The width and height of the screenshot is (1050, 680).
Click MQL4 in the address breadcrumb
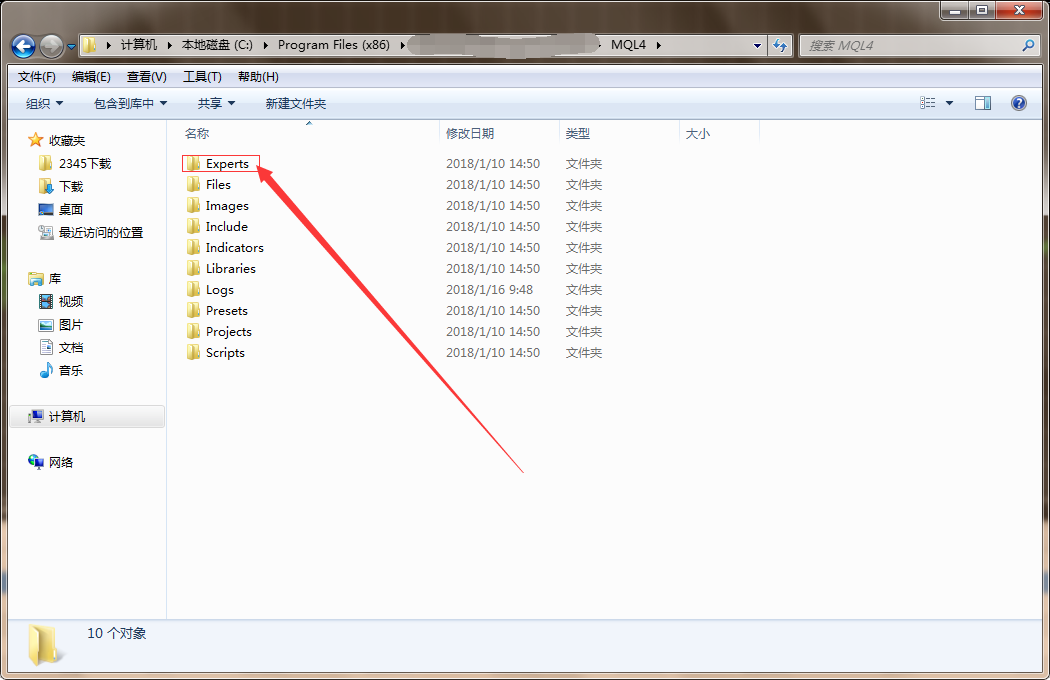click(x=629, y=45)
